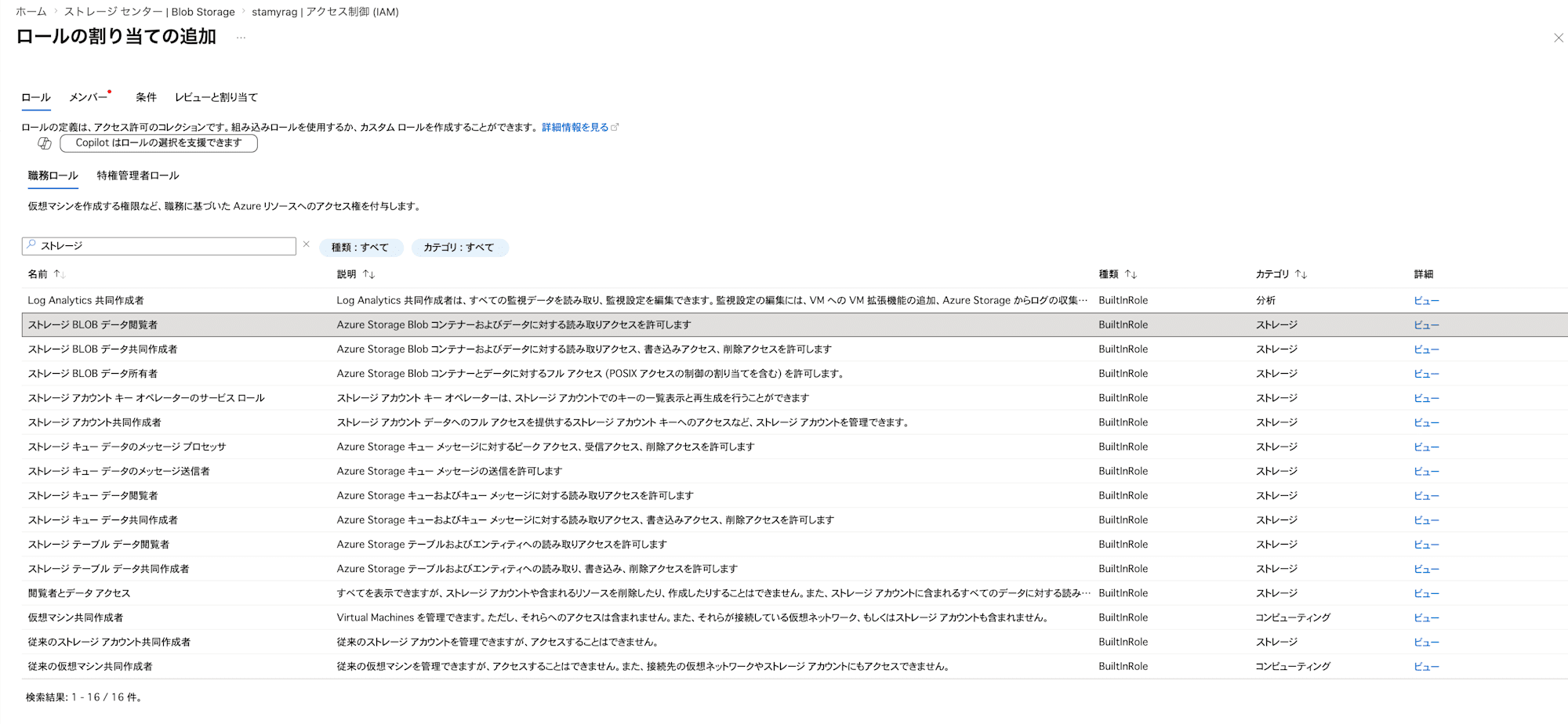Click external link icon after 詳細情報を見る
This screenshot has height=724, width=1568.
(615, 127)
